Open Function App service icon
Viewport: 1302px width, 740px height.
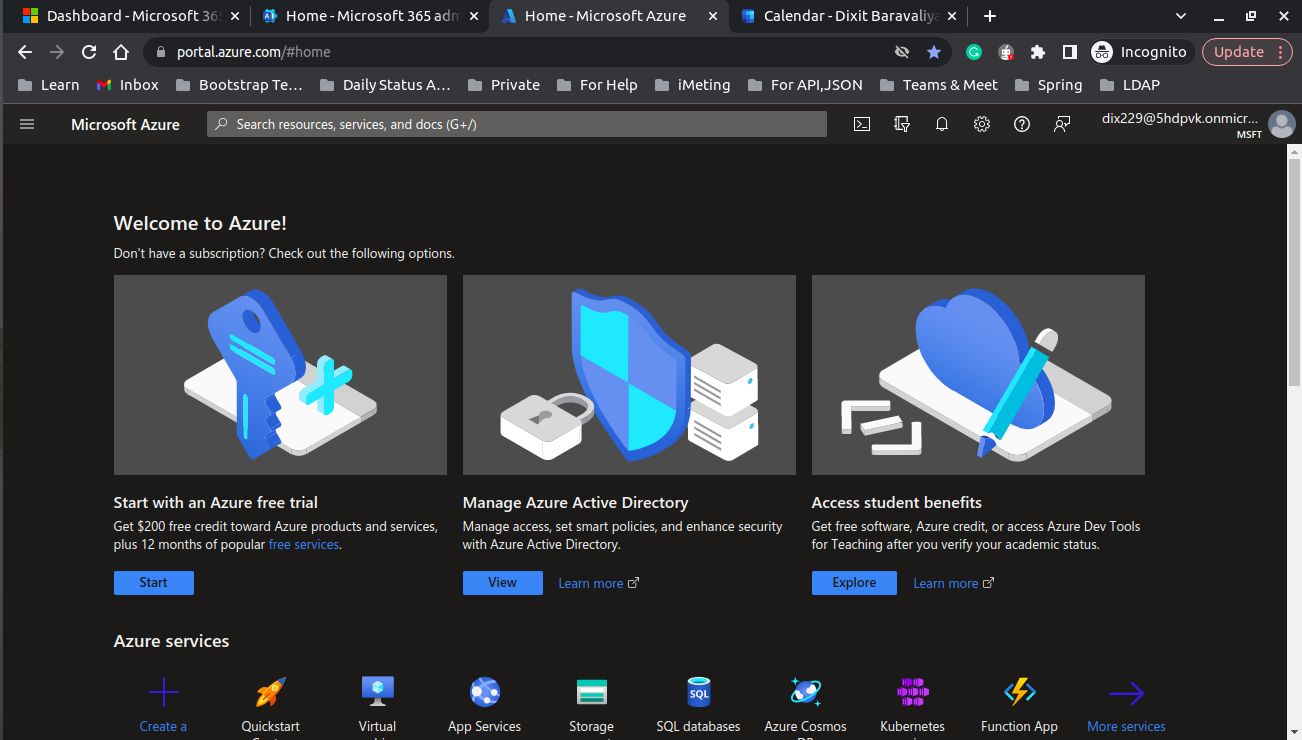tap(1020, 692)
